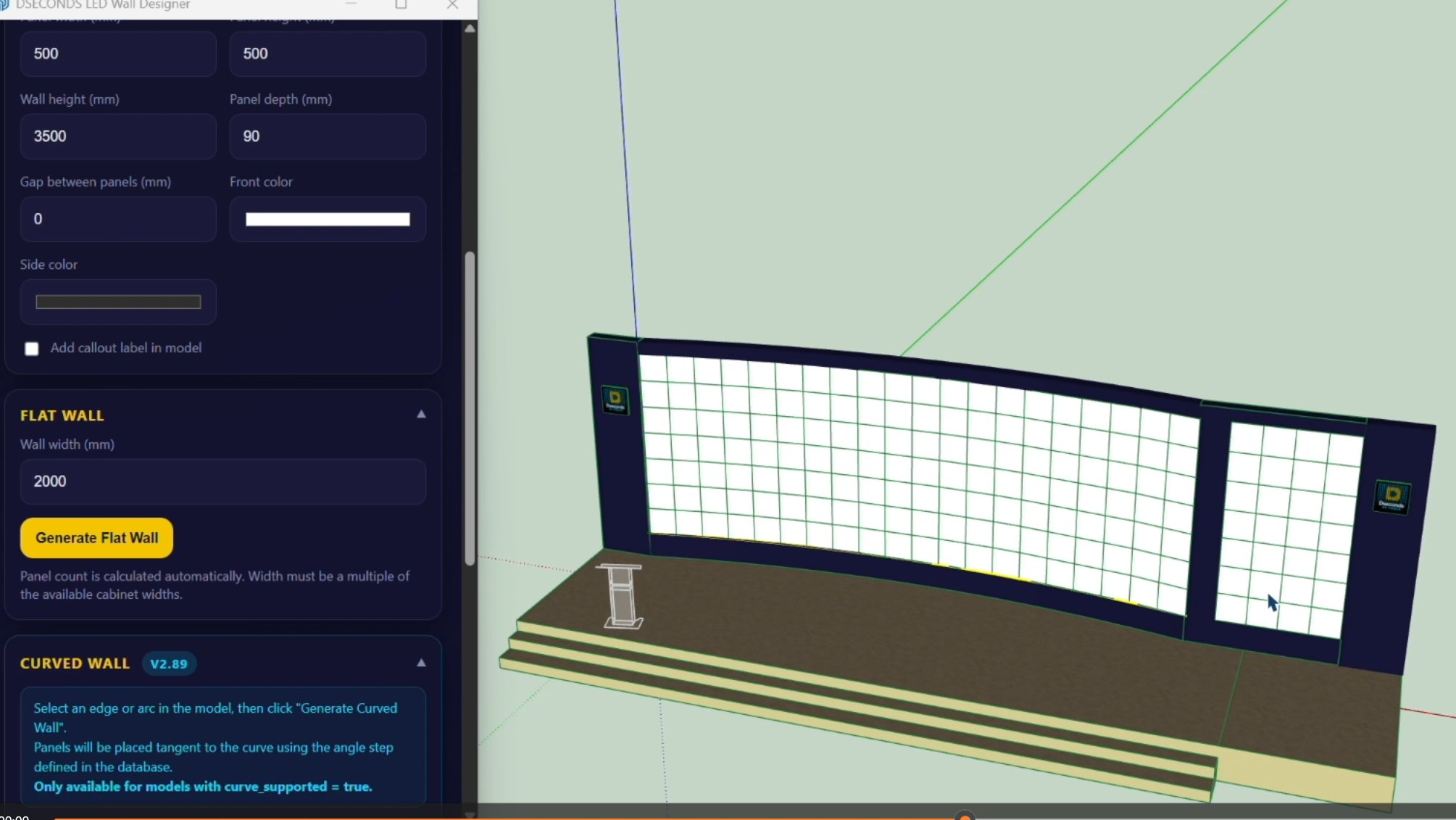The width and height of the screenshot is (1456, 820).
Task: Click the V2.89 version badge
Action: click(169, 663)
